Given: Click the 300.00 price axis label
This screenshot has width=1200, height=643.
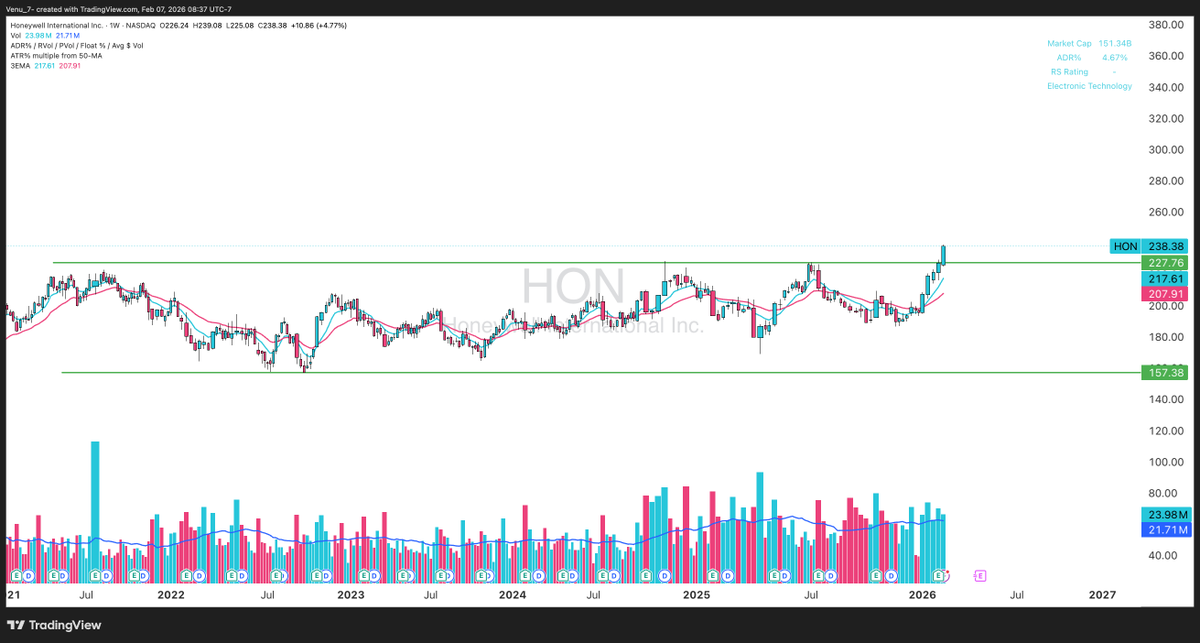Looking at the screenshot, I should pyautogui.click(x=1167, y=150).
